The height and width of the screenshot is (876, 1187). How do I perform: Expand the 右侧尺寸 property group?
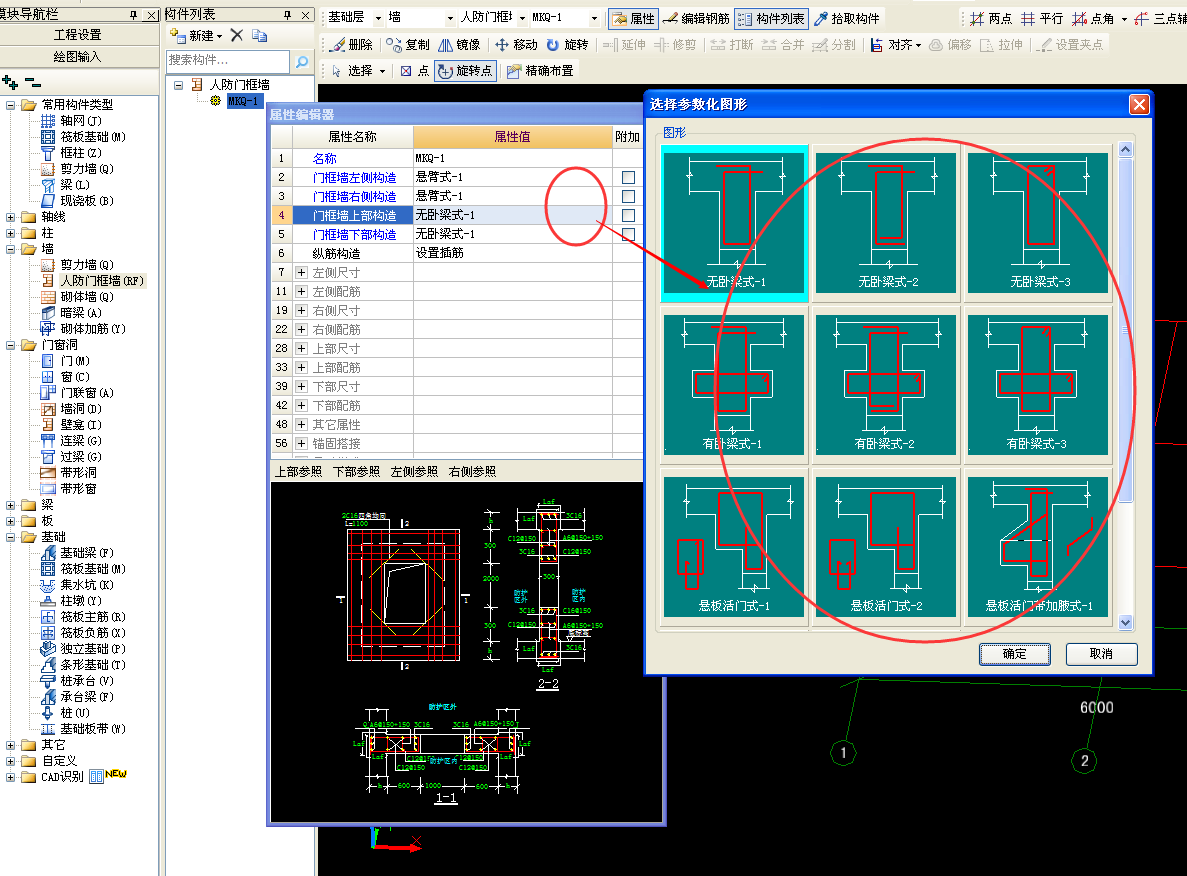[x=301, y=310]
